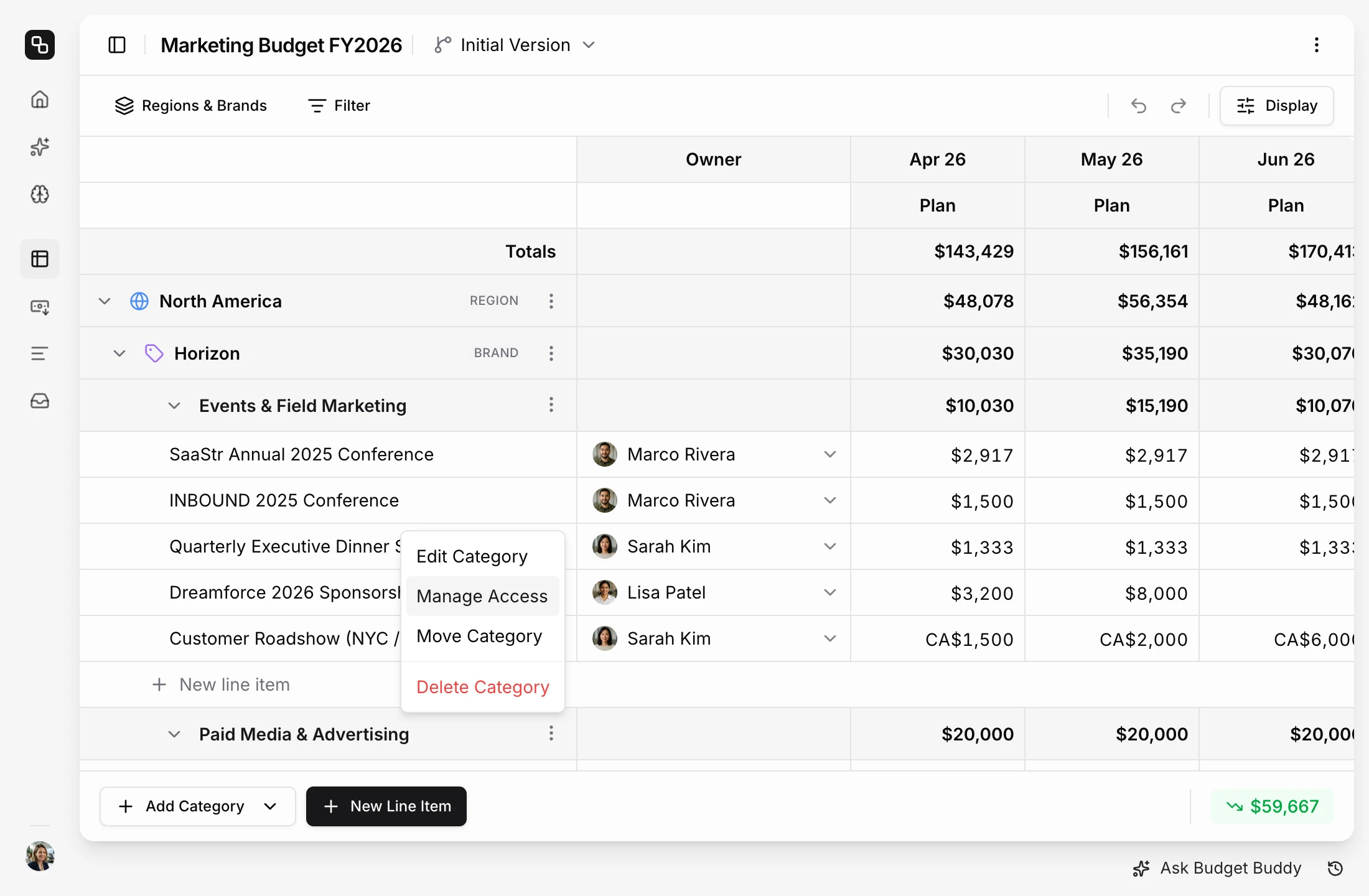
Task: Open the top-right three-dot menu
Action: [x=1317, y=45]
